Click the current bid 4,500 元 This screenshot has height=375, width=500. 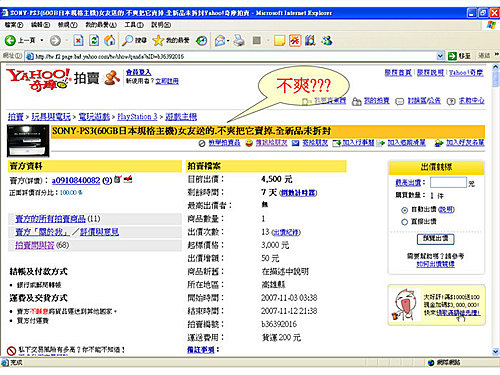pos(277,179)
